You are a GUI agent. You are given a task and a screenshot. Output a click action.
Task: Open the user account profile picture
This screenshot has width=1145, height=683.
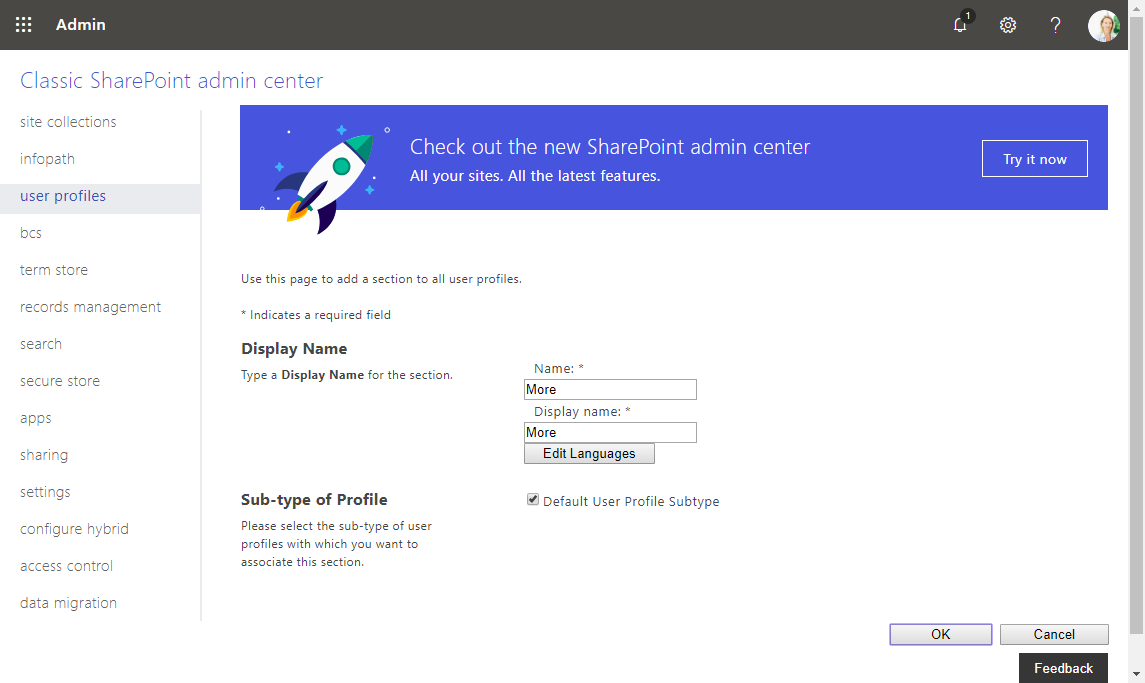pyautogui.click(x=1103, y=26)
